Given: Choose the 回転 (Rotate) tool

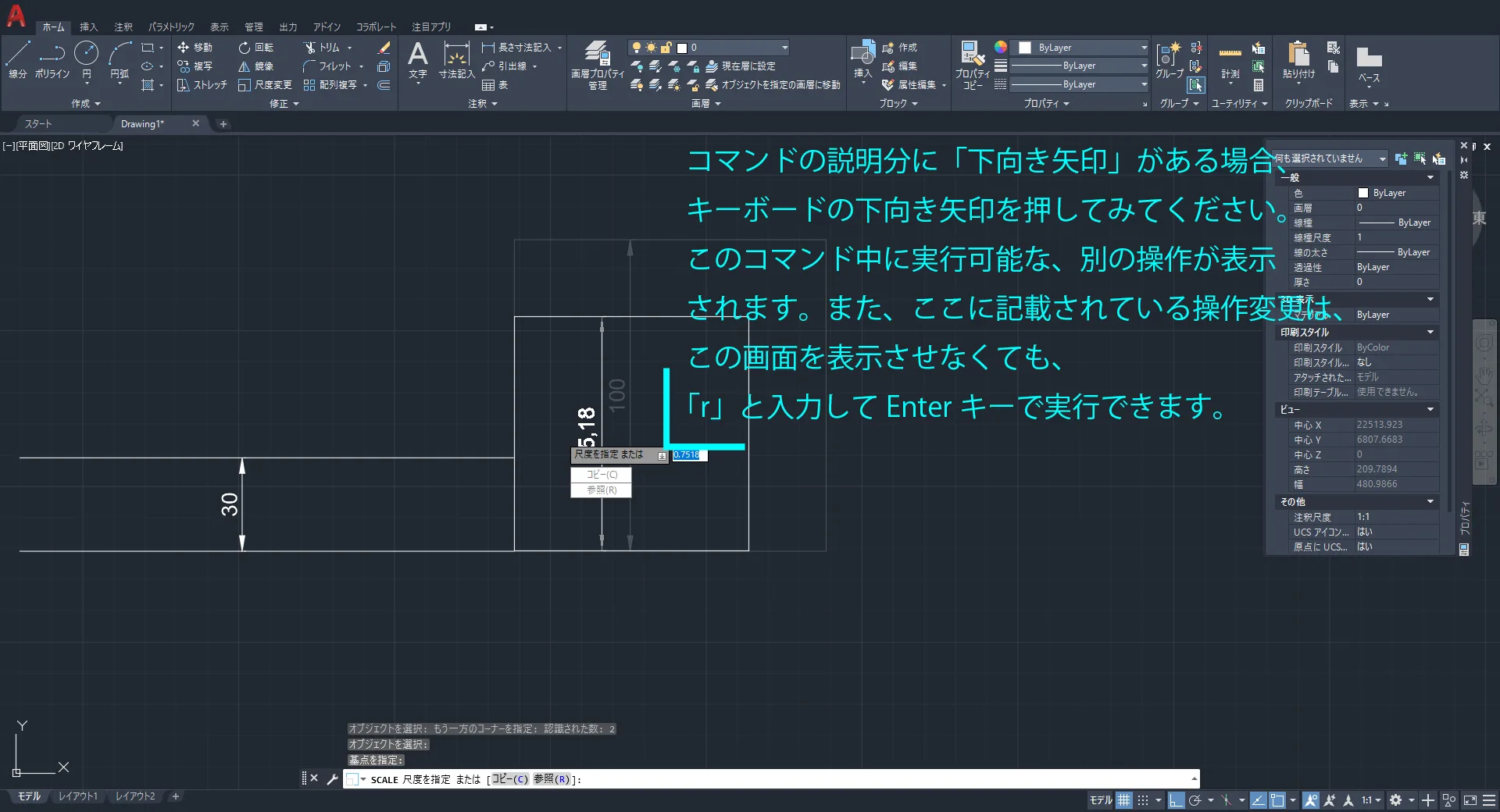Looking at the screenshot, I should pyautogui.click(x=256, y=48).
